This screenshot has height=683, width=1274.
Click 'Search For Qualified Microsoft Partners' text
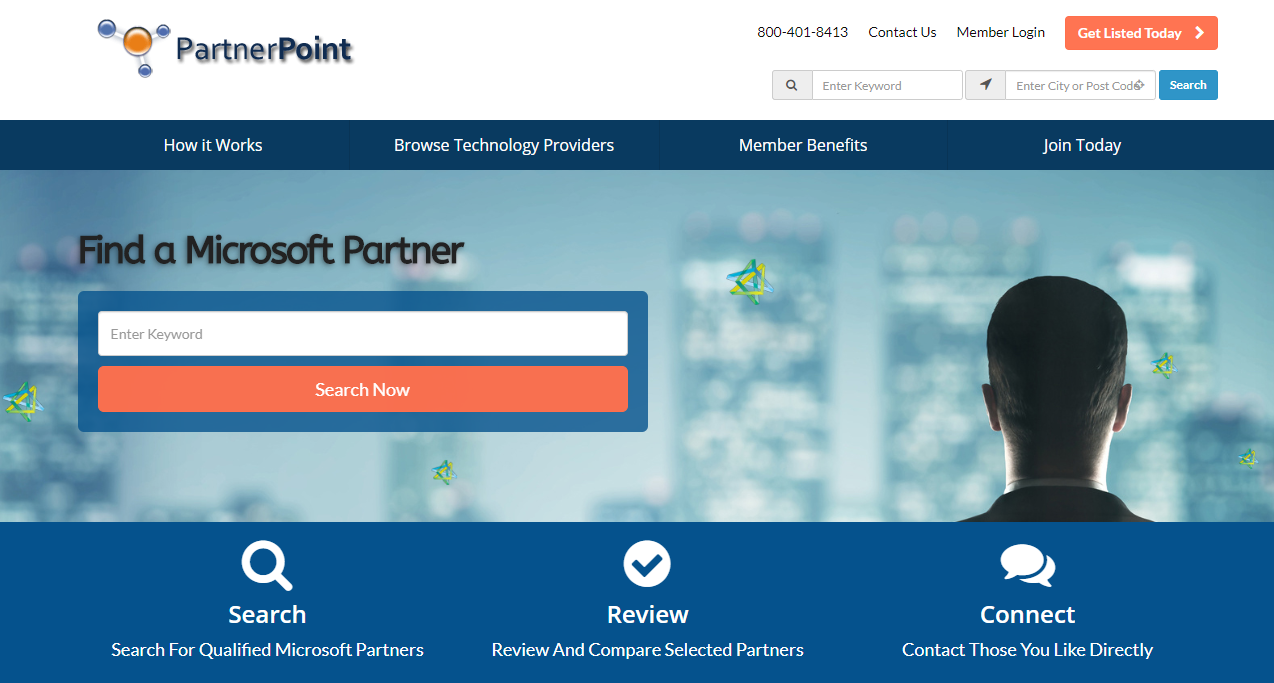267,650
